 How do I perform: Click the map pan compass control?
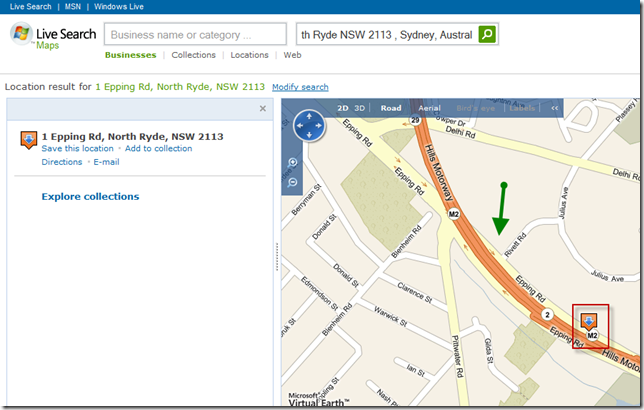[310, 126]
